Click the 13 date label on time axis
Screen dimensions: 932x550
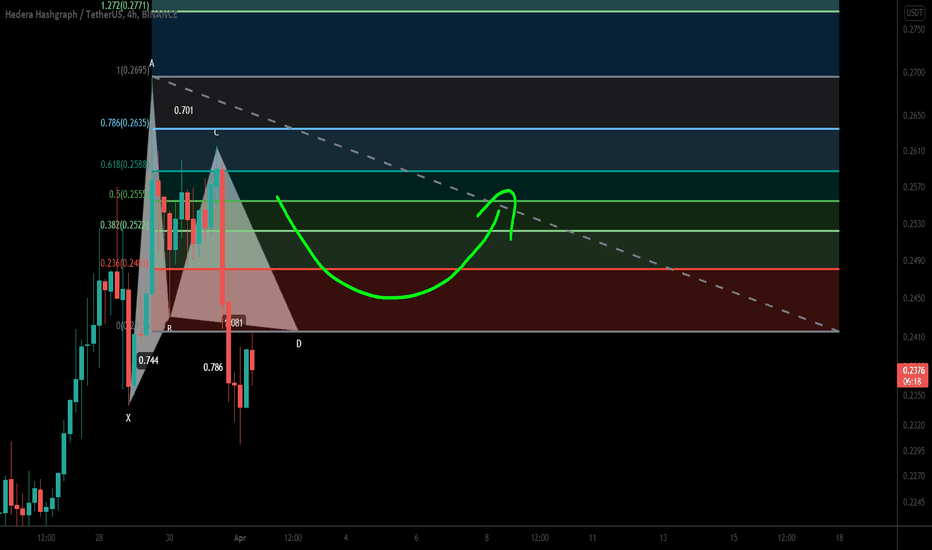point(663,538)
